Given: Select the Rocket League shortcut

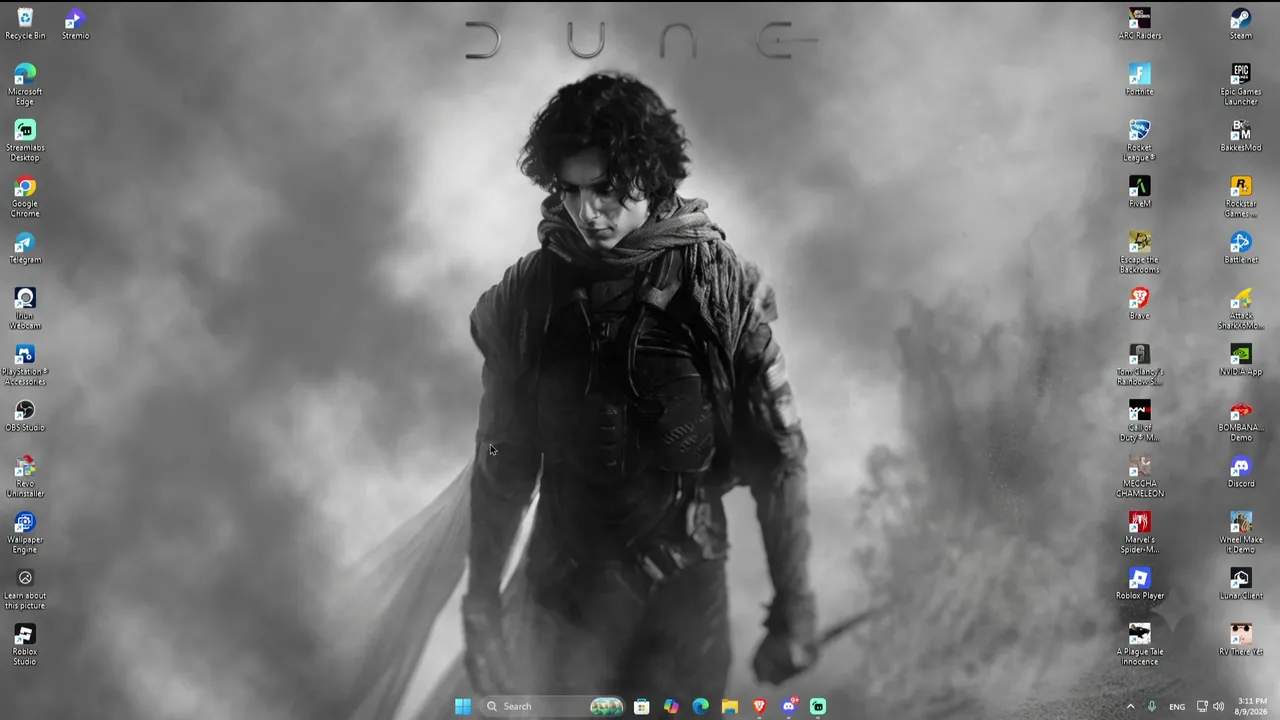Looking at the screenshot, I should pos(1140,140).
